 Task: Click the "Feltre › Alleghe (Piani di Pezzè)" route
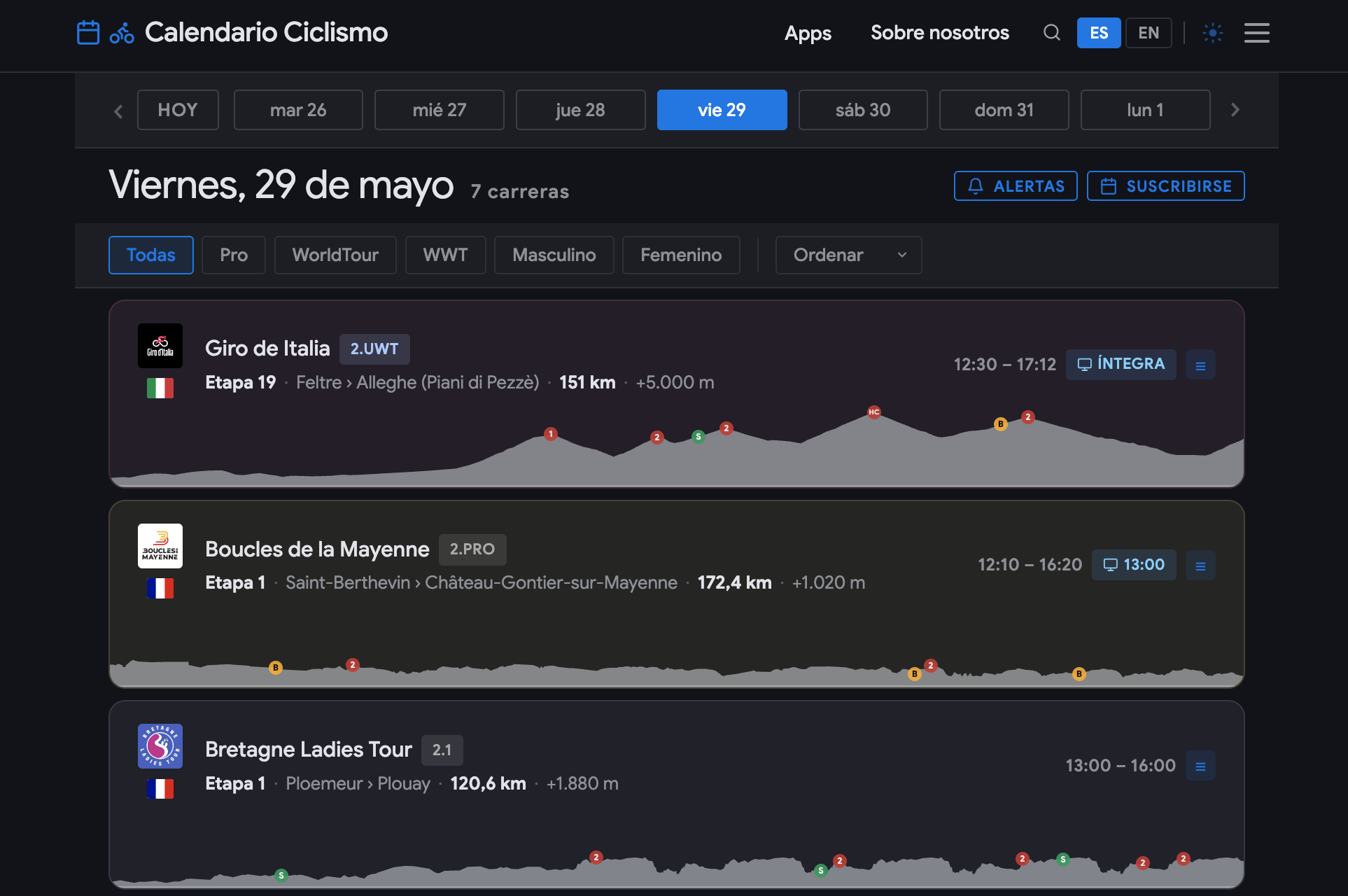click(417, 382)
